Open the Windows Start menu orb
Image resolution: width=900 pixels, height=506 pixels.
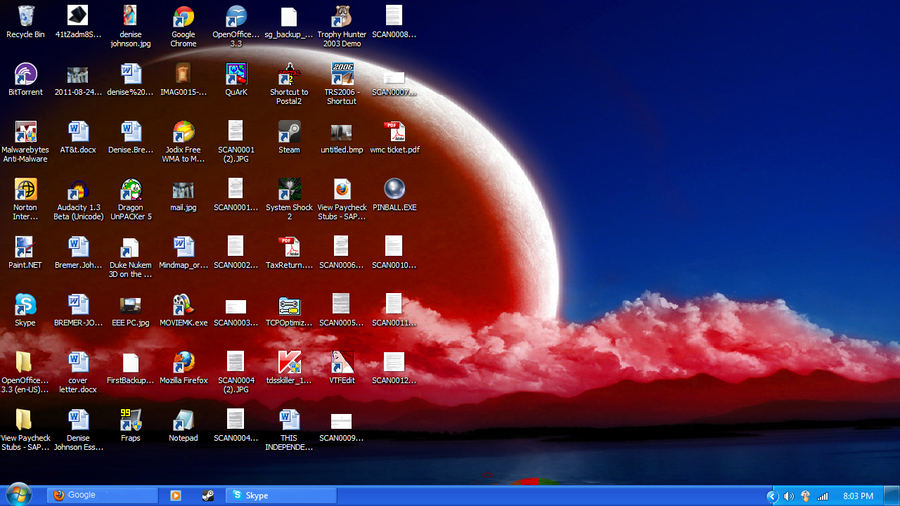click(x=19, y=494)
